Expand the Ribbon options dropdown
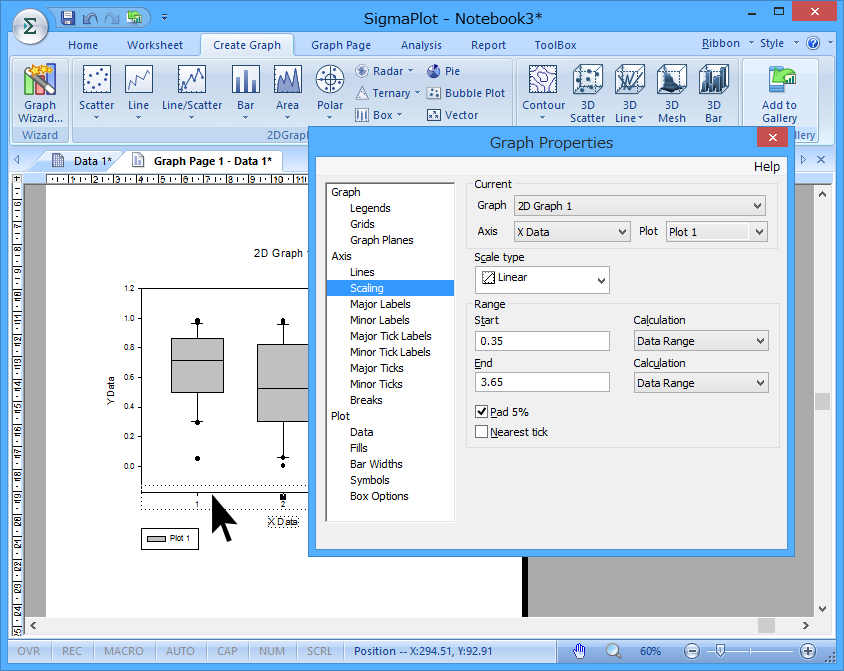 pyautogui.click(x=727, y=43)
